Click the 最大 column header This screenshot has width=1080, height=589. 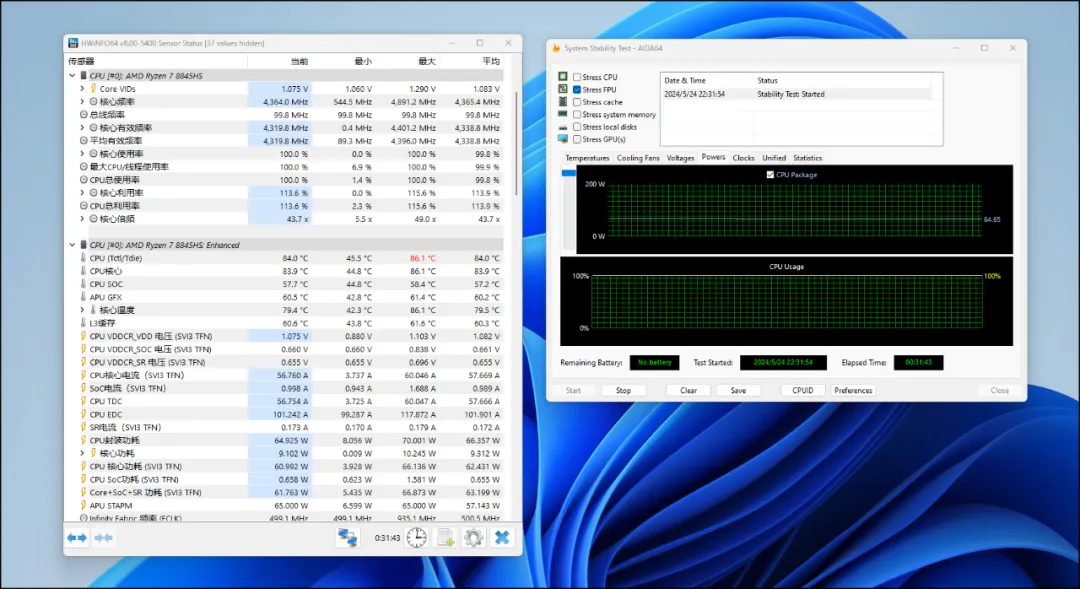(406, 61)
